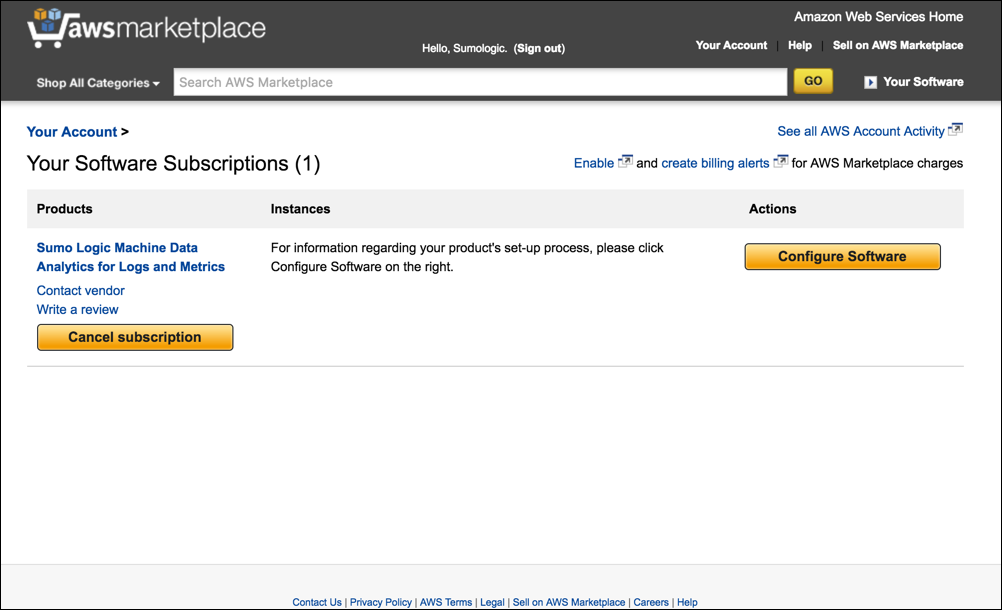Screen dimensions: 1002x610
Task: Click the AWS Marketplace cart logo
Action: click(x=48, y=27)
